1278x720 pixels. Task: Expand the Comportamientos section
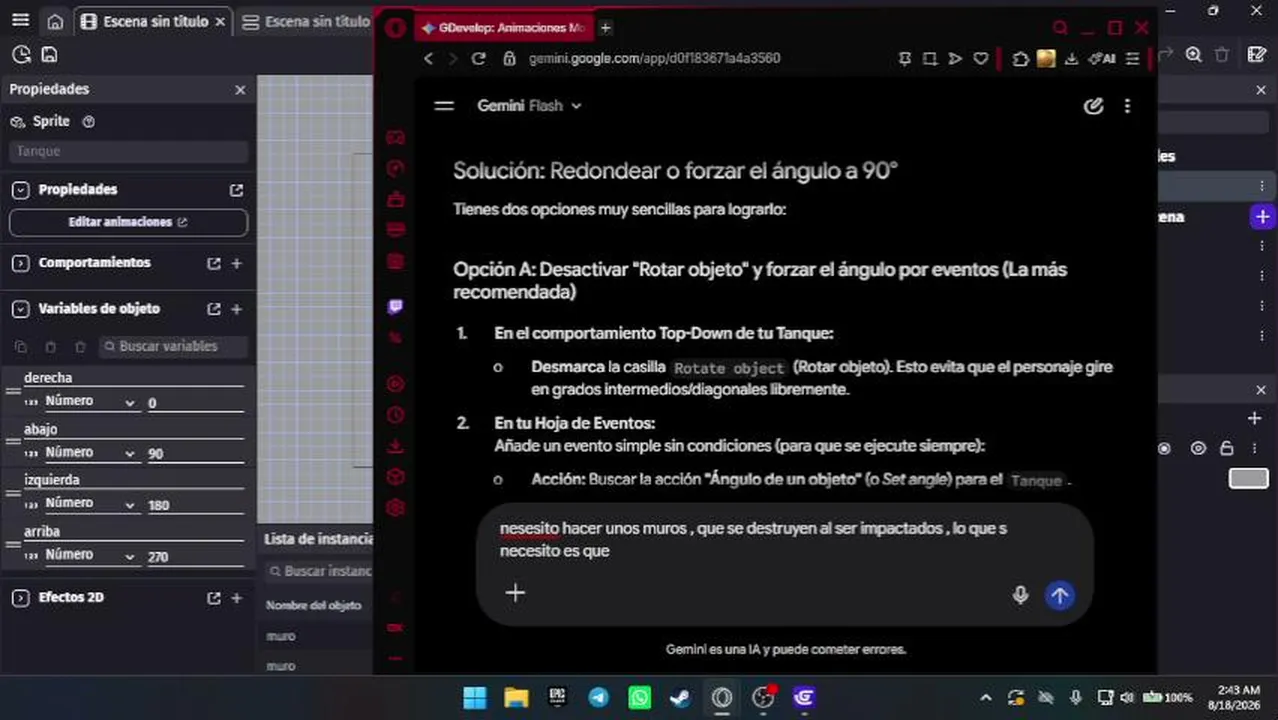[20, 263]
